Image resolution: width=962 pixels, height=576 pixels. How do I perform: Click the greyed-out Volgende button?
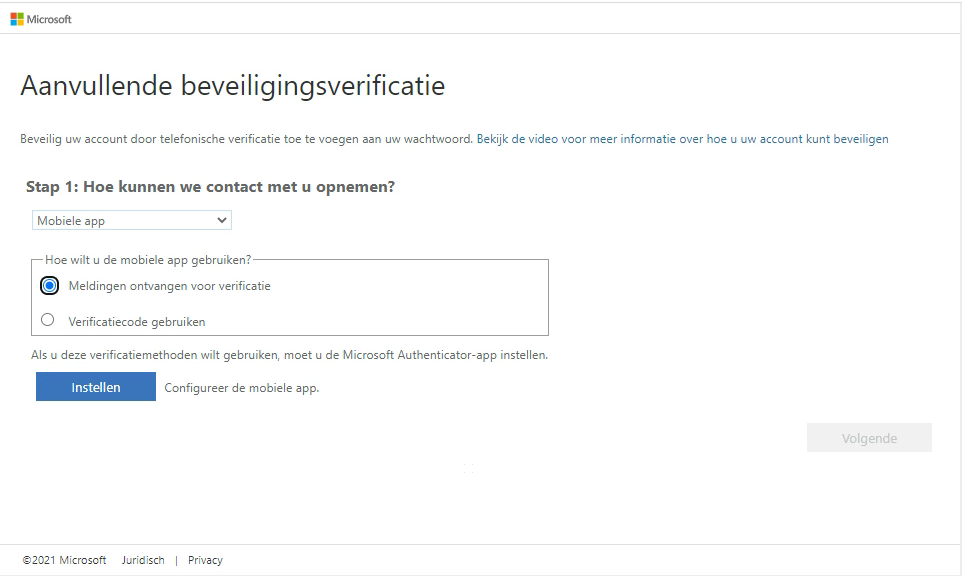869,437
